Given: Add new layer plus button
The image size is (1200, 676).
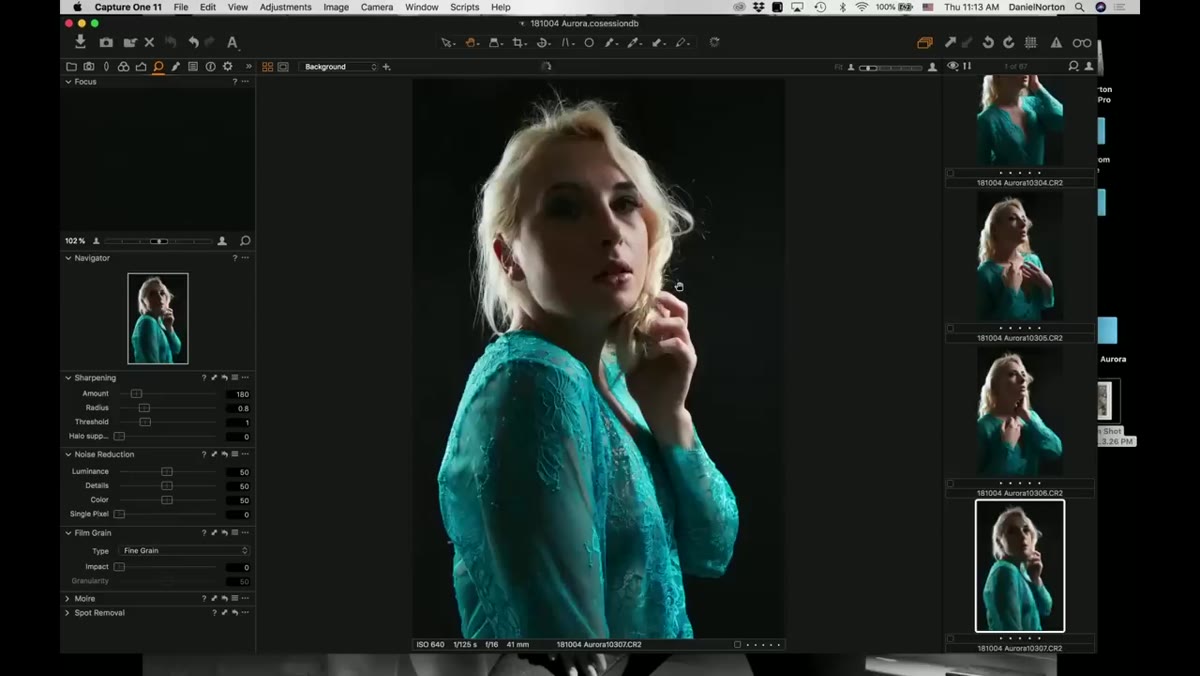Looking at the screenshot, I should click(x=387, y=66).
